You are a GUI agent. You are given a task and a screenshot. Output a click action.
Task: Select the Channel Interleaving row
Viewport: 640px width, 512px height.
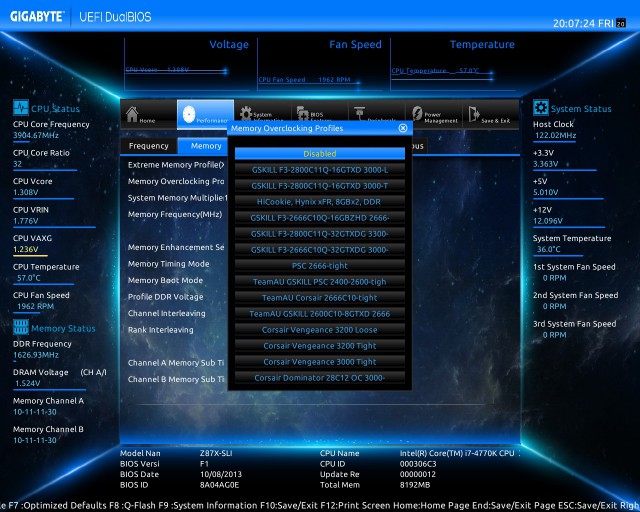[x=167, y=314]
